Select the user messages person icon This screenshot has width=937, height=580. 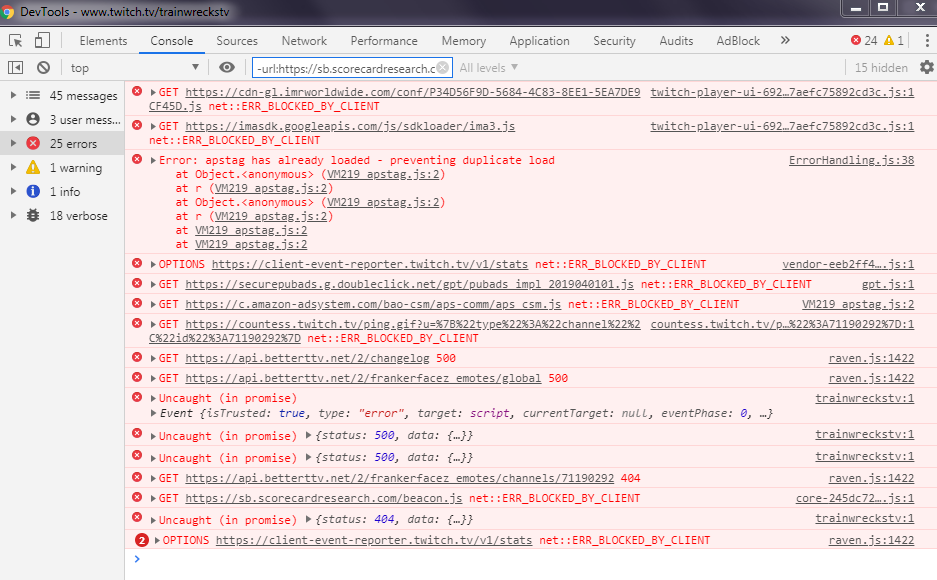point(33,119)
